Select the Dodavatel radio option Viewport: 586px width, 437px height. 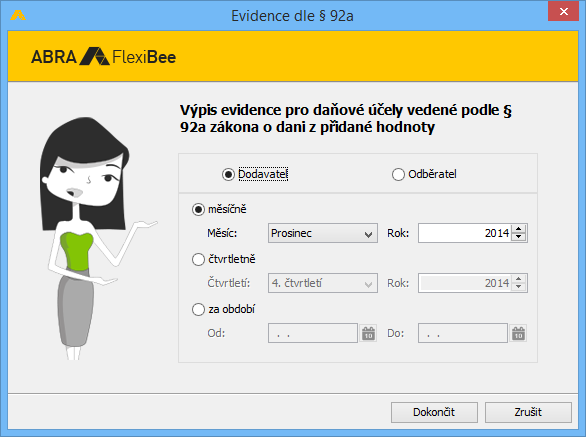(x=255, y=174)
